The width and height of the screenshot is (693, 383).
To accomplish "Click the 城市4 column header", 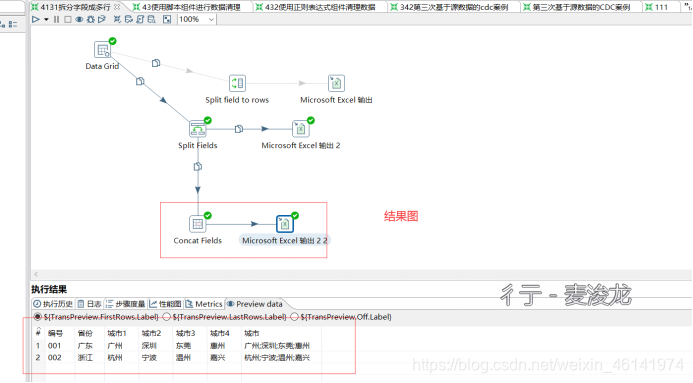I will point(220,333).
